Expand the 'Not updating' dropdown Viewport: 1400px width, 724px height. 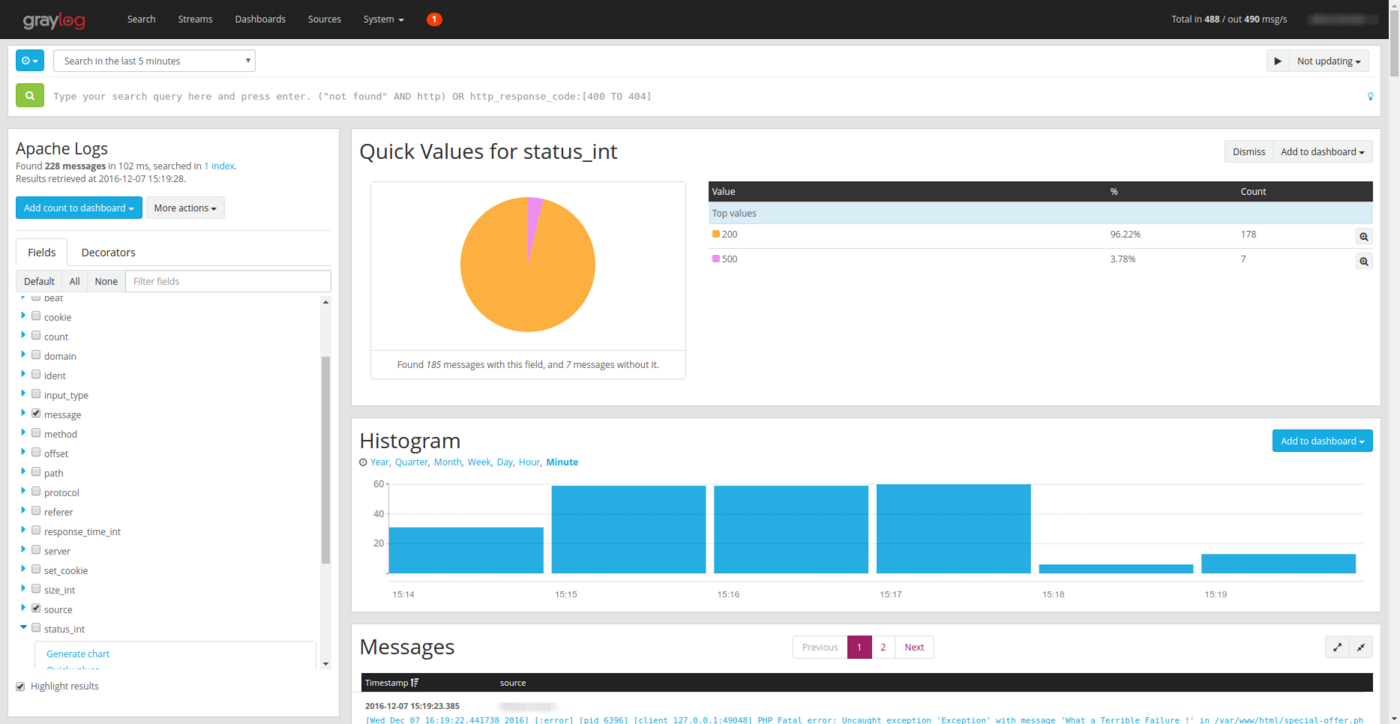[x=1328, y=61]
